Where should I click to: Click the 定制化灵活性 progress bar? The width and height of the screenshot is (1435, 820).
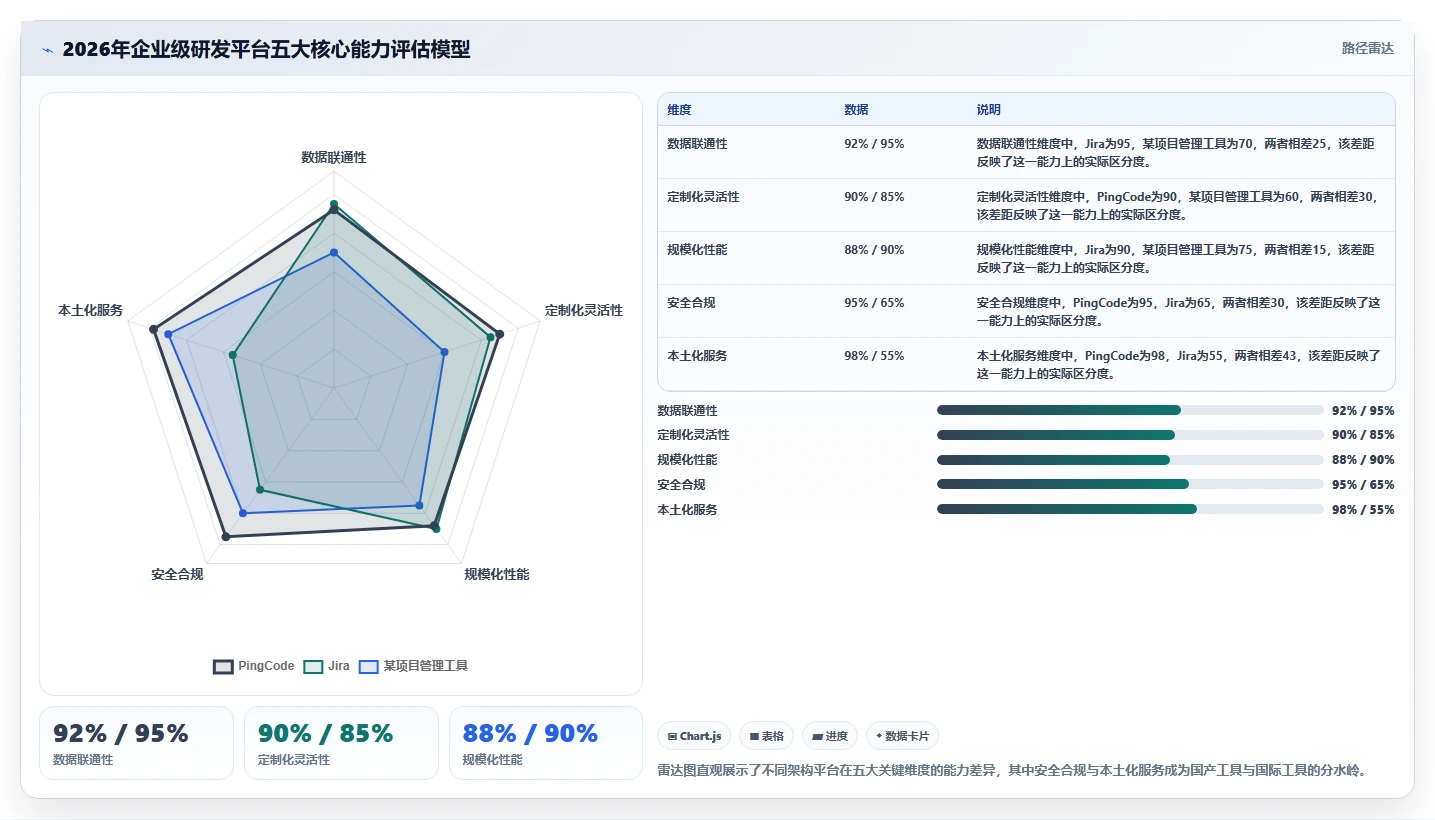coord(1130,435)
